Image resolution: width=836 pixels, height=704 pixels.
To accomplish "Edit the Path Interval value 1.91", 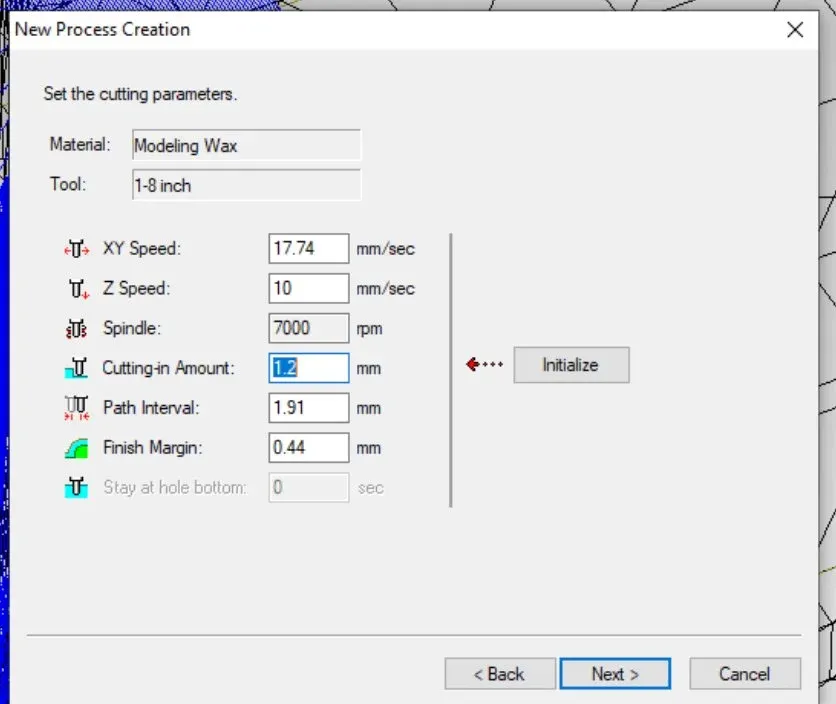I will tap(309, 408).
